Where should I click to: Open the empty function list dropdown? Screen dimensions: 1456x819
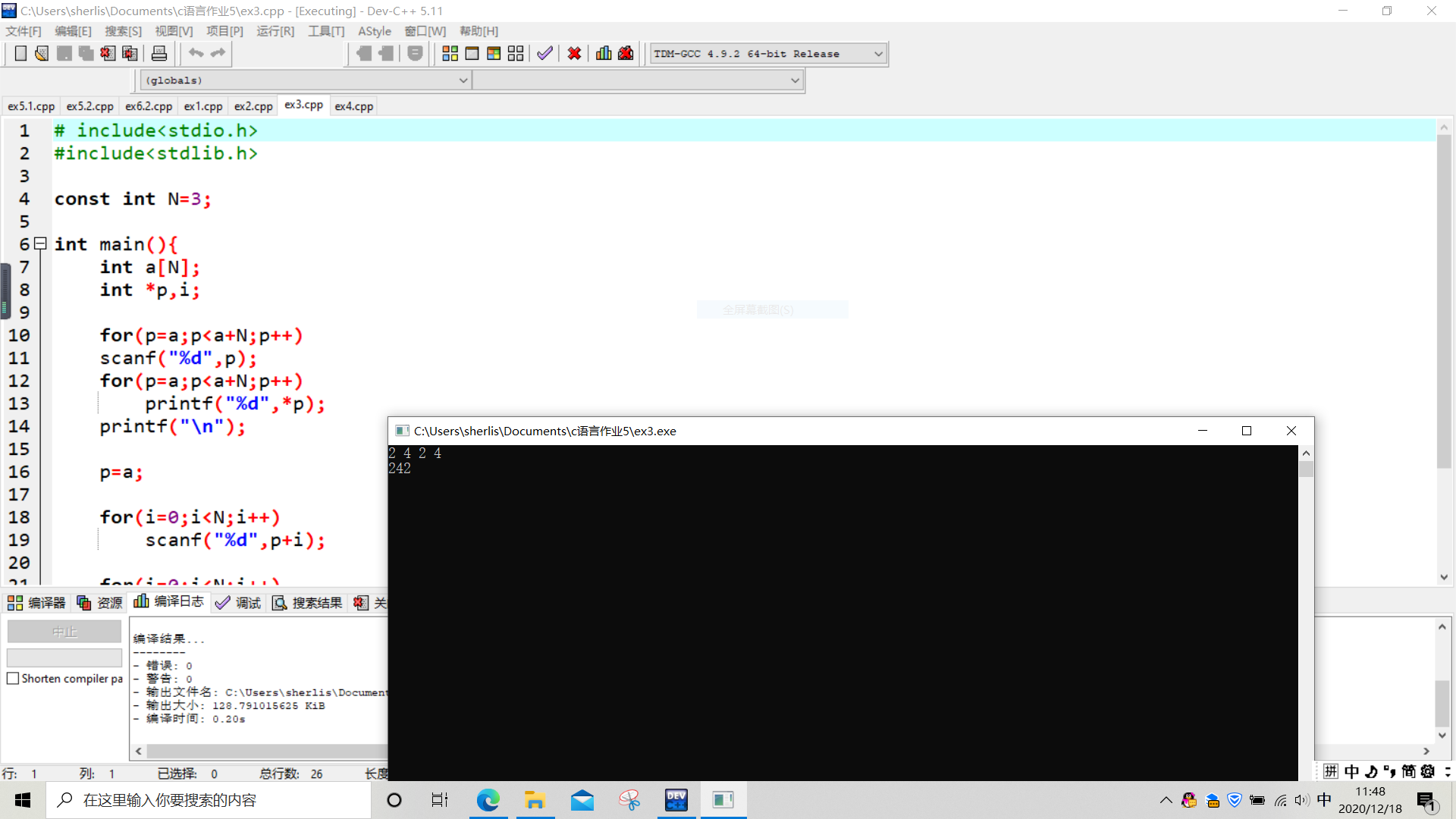[x=795, y=80]
